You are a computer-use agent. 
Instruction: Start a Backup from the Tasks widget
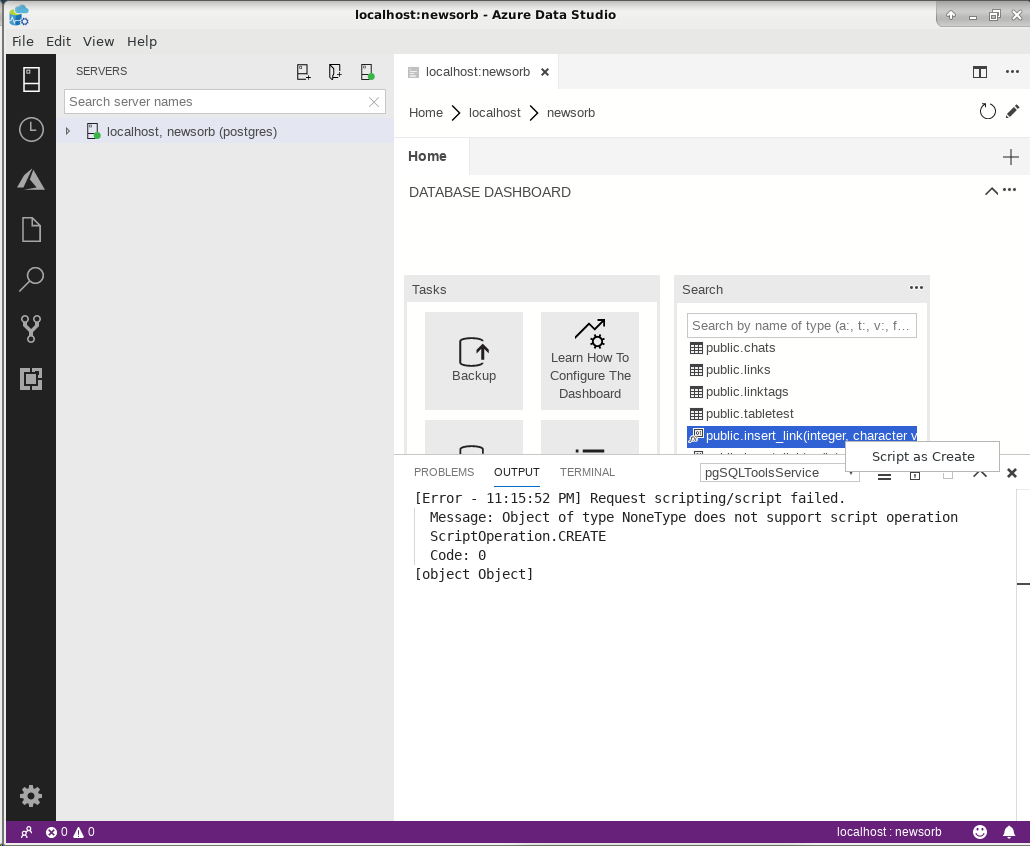473,360
